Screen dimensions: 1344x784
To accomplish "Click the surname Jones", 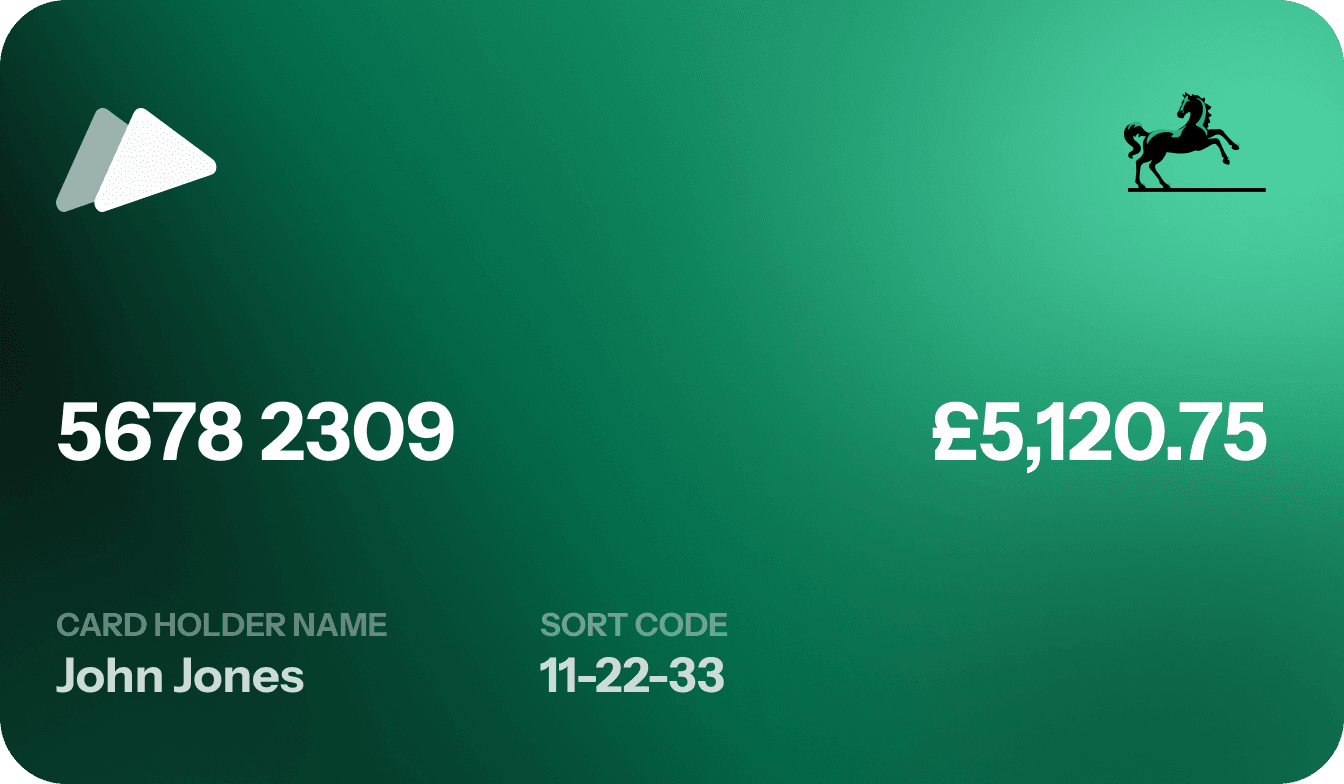I will tap(238, 676).
